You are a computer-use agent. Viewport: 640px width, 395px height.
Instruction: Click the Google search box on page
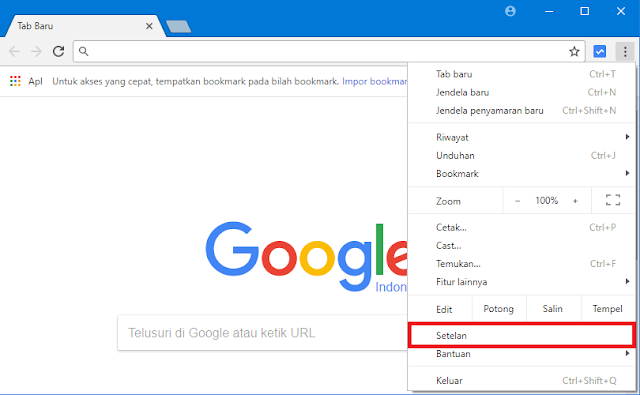(262, 333)
